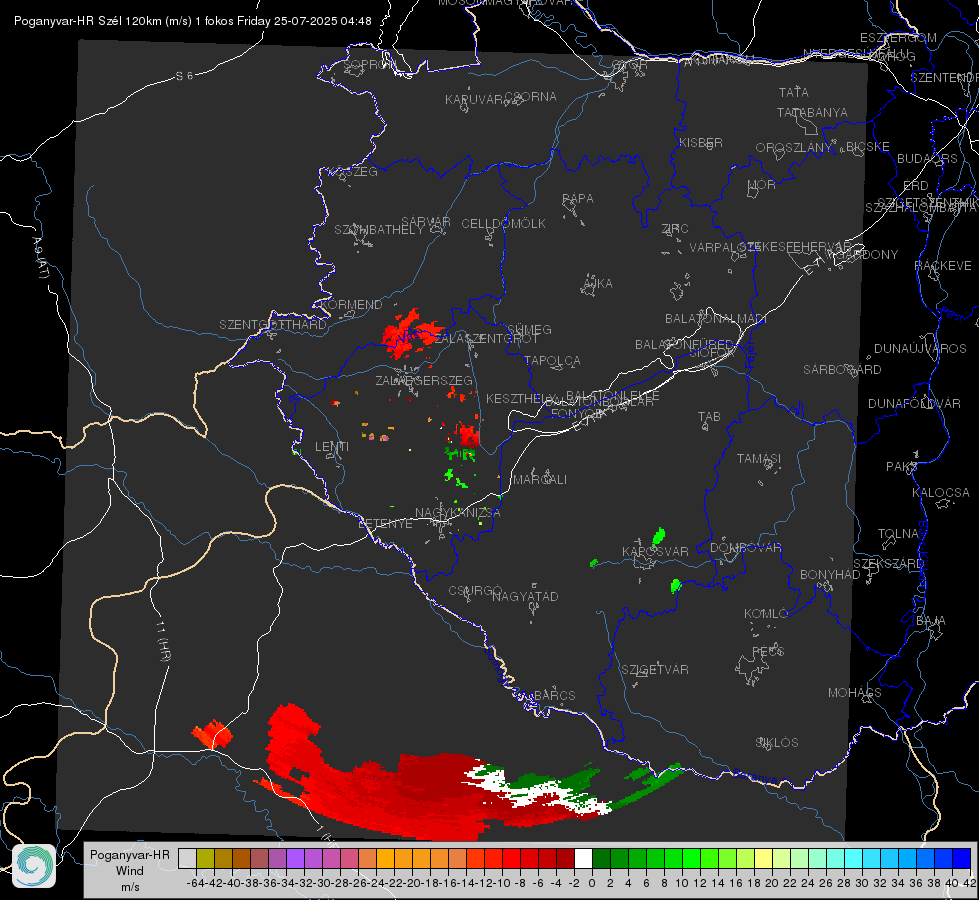Click the KISBER city label
This screenshot has width=979, height=900.
click(x=701, y=142)
